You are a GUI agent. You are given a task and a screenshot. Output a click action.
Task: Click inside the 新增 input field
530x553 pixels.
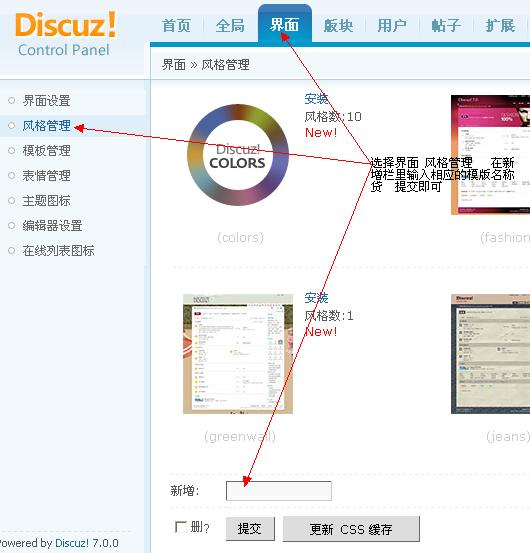(x=279, y=491)
